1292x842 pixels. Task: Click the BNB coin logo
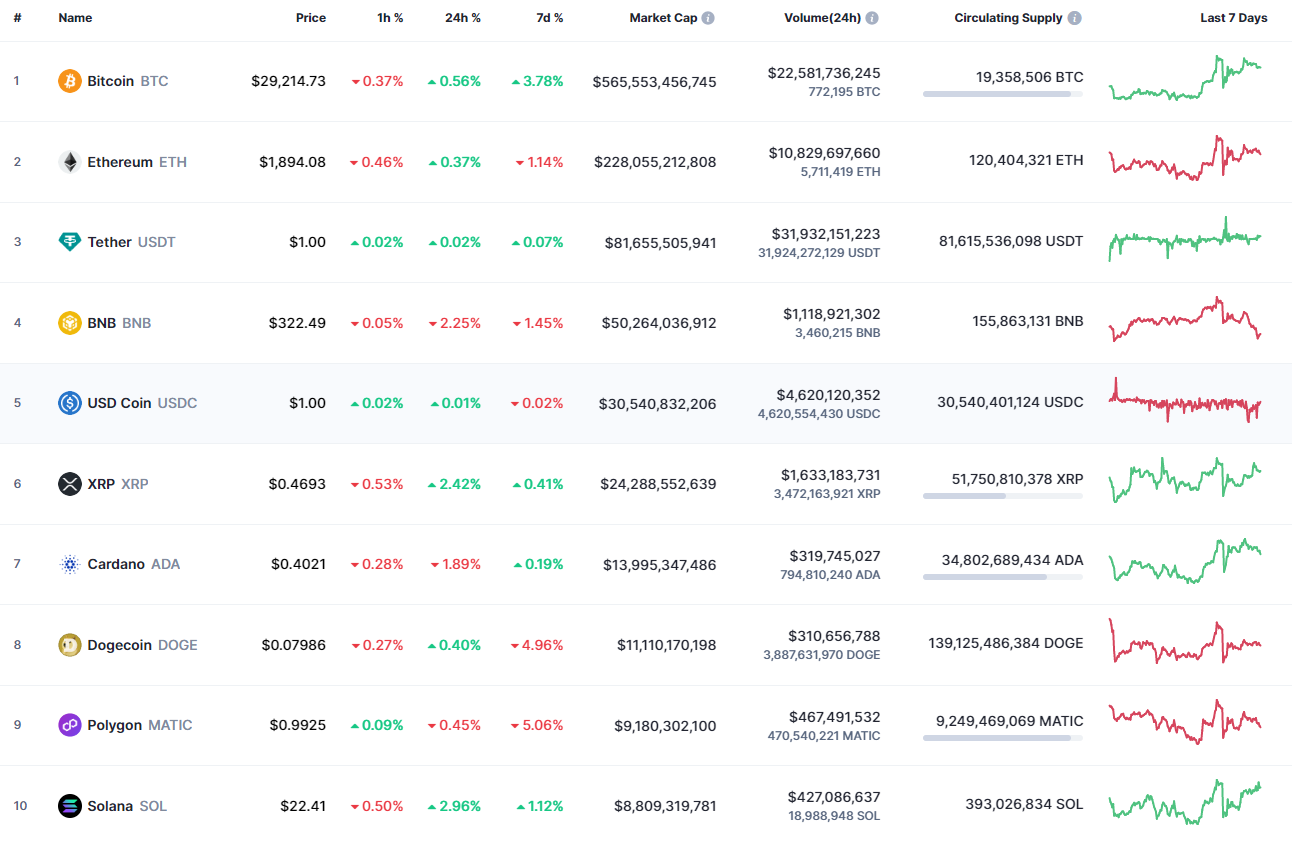pyautogui.click(x=68, y=322)
